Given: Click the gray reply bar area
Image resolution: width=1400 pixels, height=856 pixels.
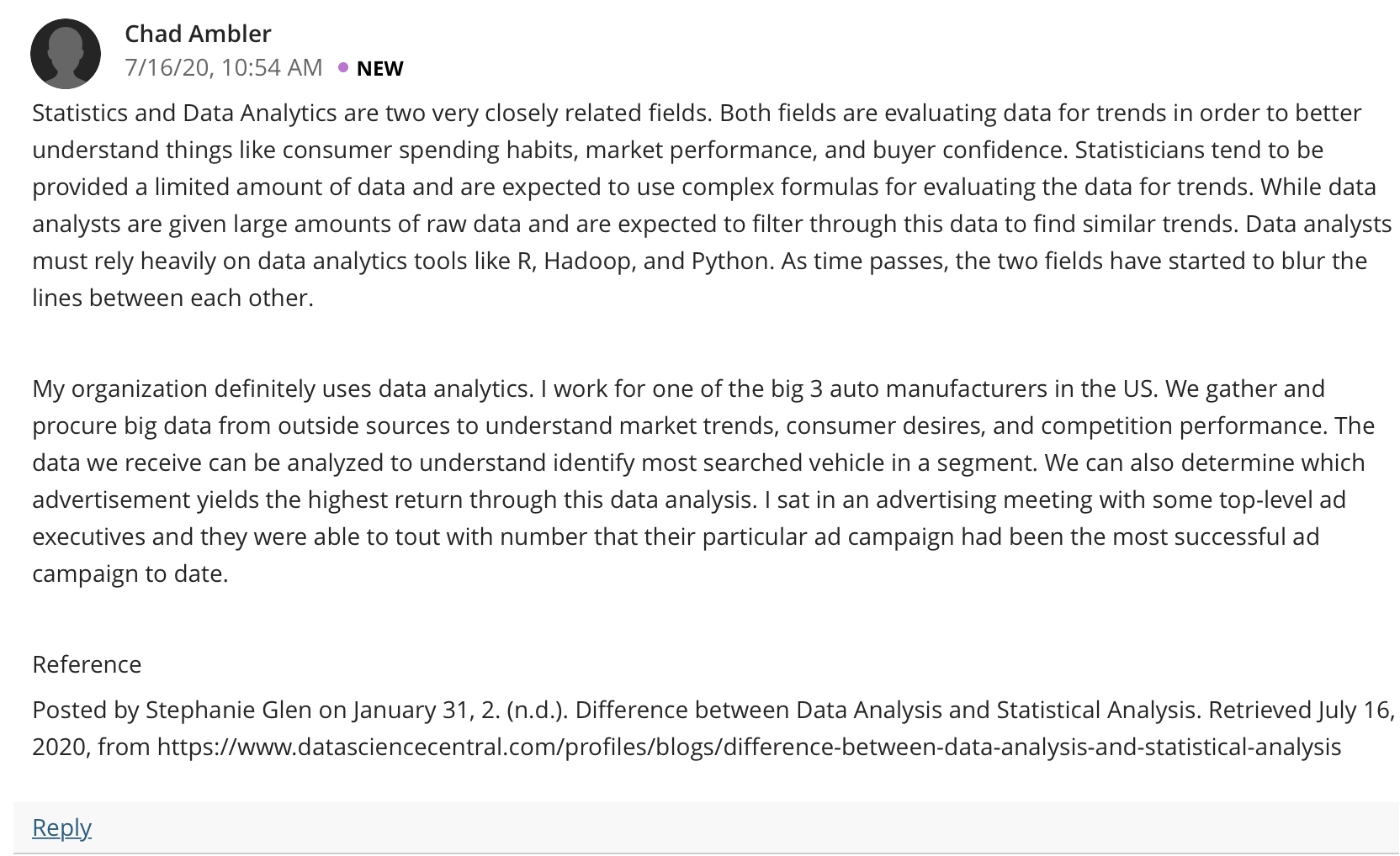Looking at the screenshot, I should 706,827.
